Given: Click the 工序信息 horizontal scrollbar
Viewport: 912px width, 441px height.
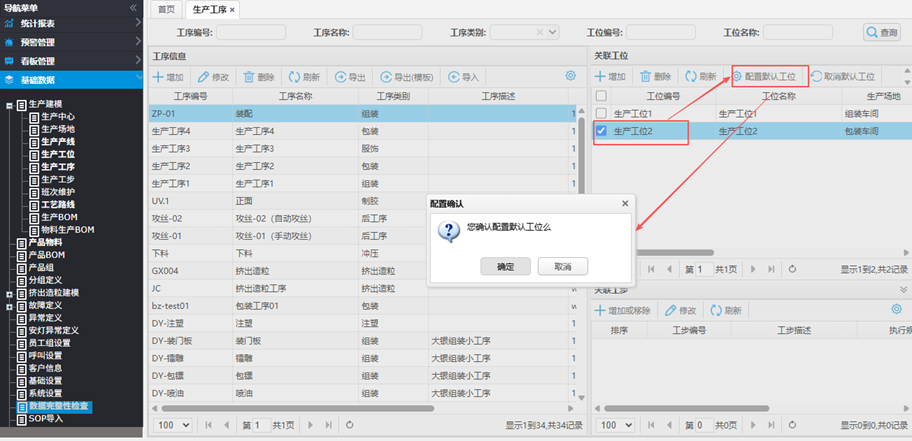Looking at the screenshot, I should coord(297,408).
